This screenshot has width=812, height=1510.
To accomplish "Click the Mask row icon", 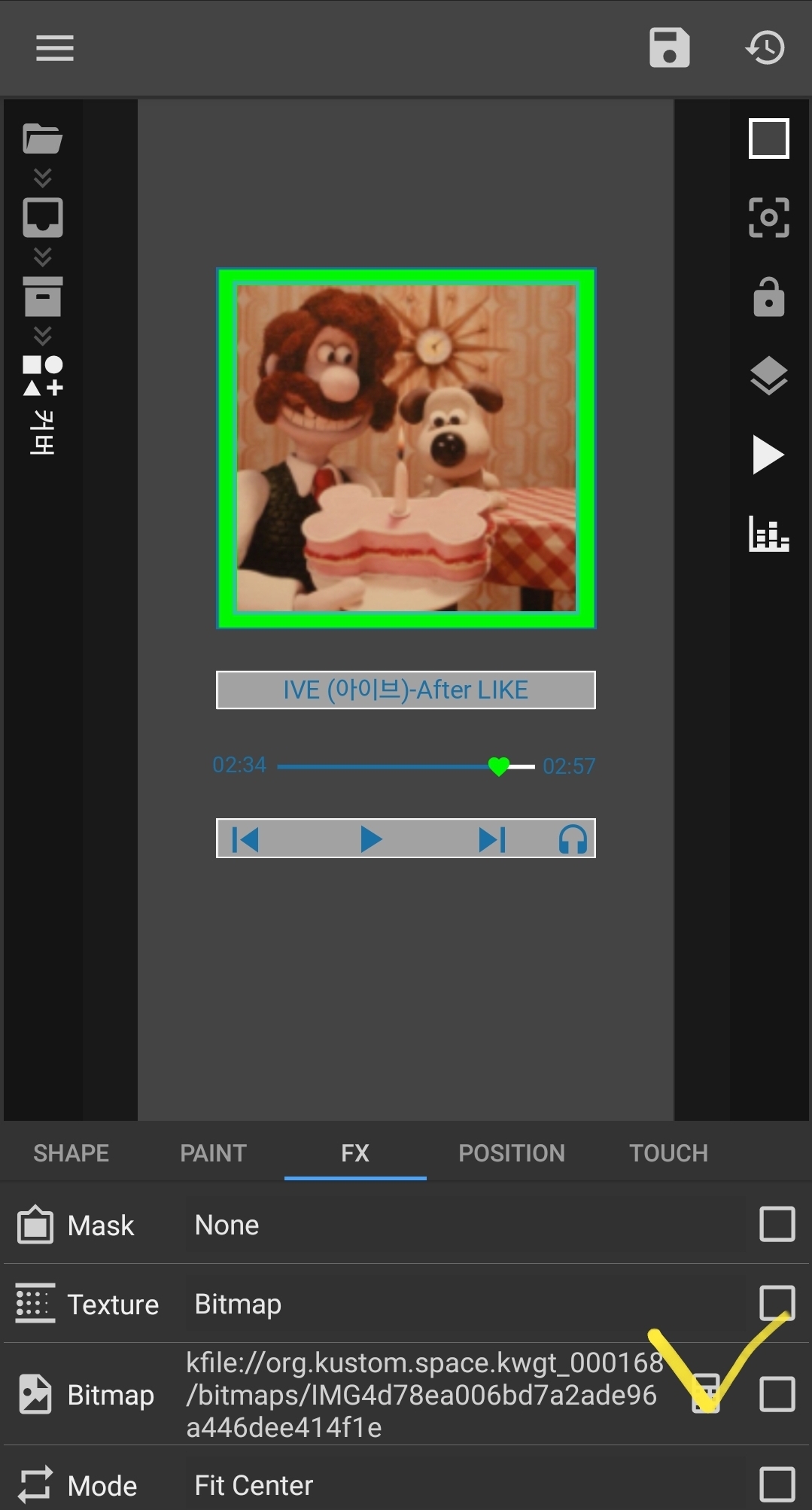I will [x=35, y=1225].
